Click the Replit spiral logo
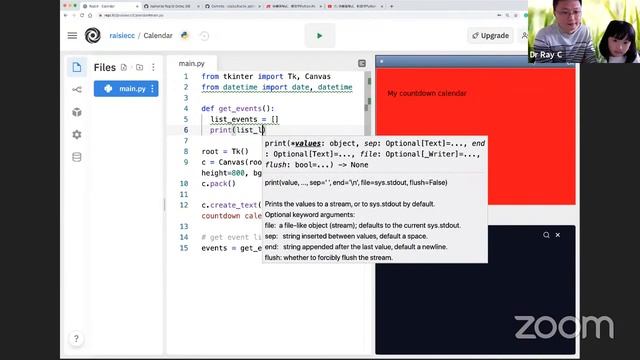The height and width of the screenshot is (360, 640). (93, 36)
